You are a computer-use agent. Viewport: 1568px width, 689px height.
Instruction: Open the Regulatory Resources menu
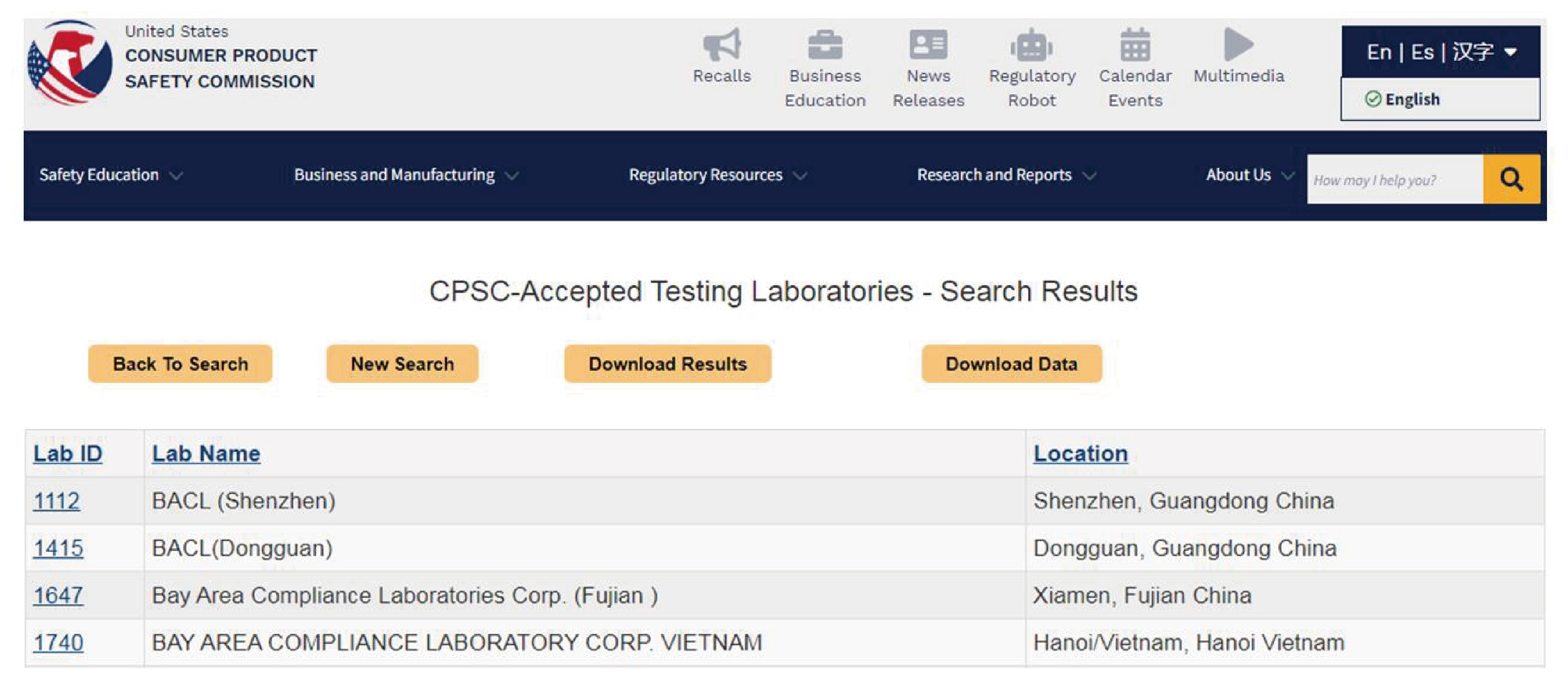(x=718, y=175)
